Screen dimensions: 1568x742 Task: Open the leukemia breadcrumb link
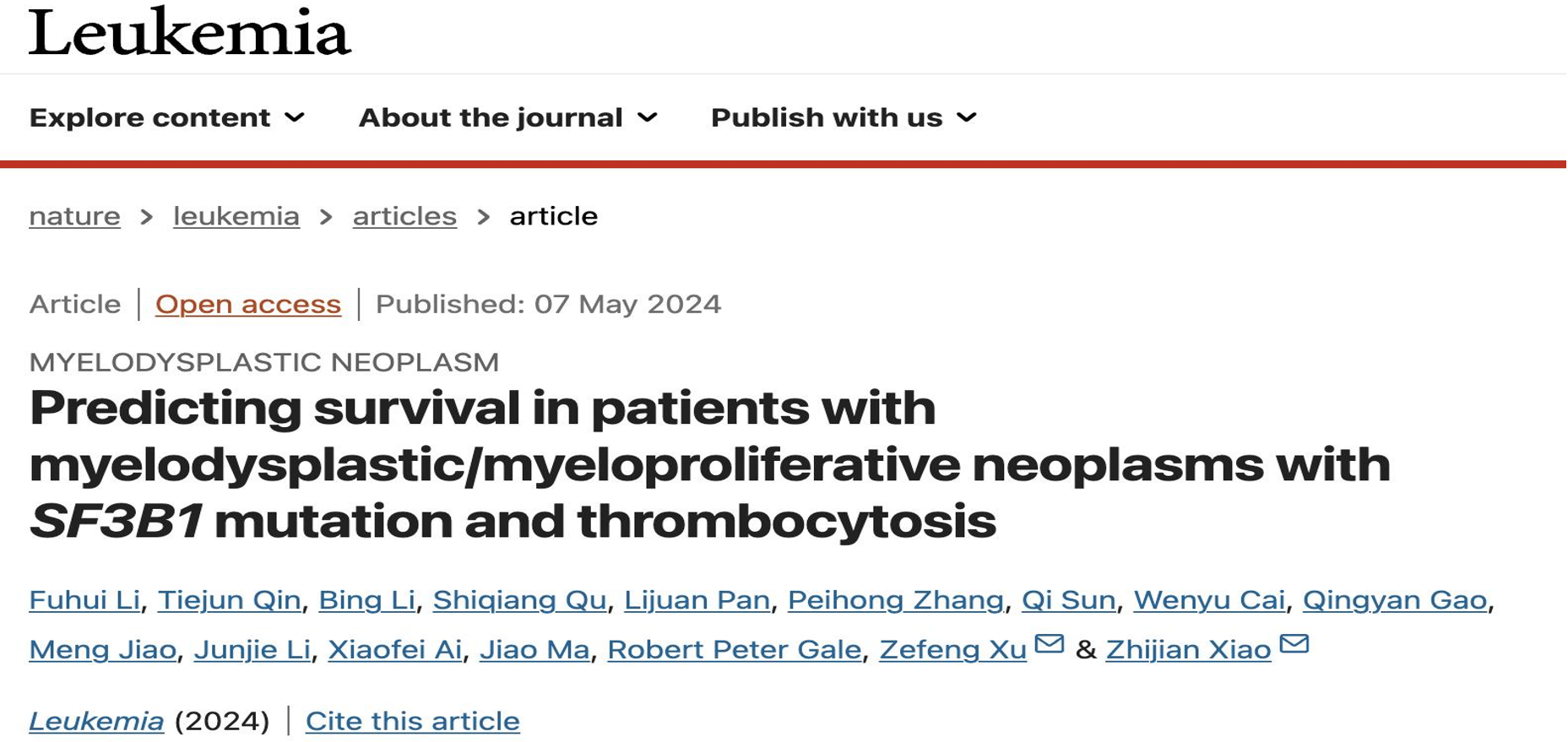click(x=236, y=216)
